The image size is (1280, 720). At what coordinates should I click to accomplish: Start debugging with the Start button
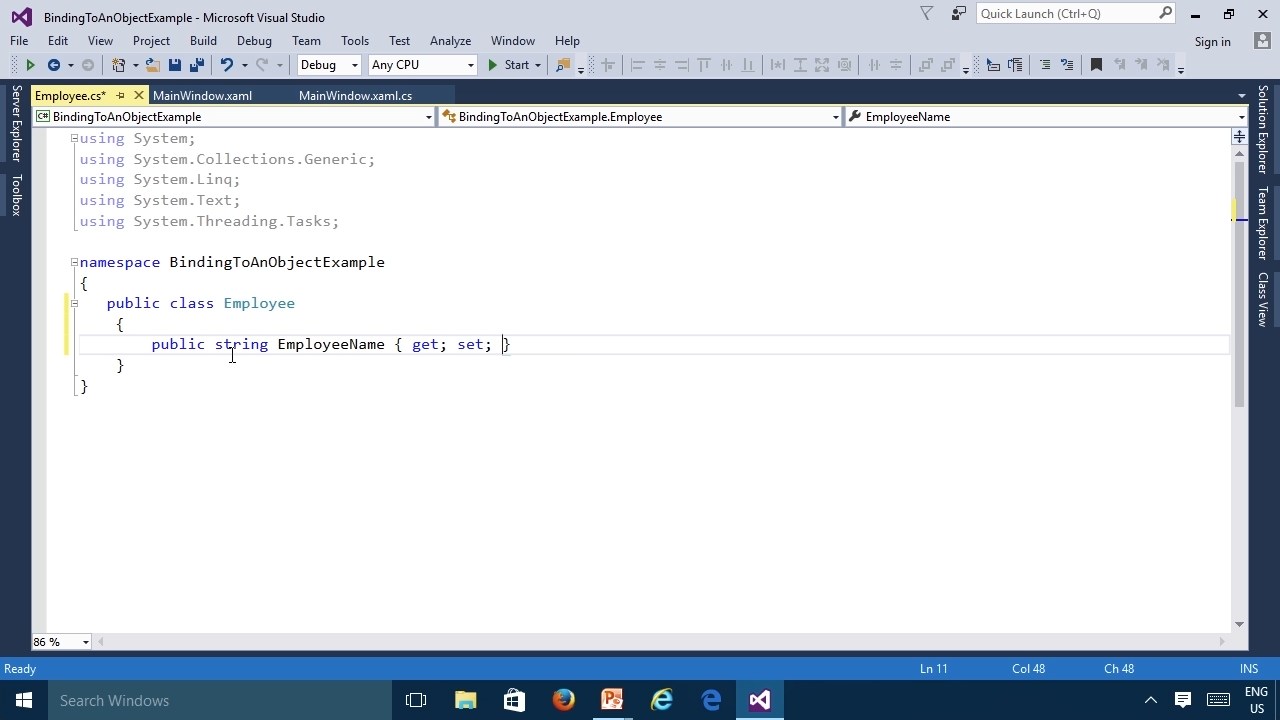click(x=508, y=65)
